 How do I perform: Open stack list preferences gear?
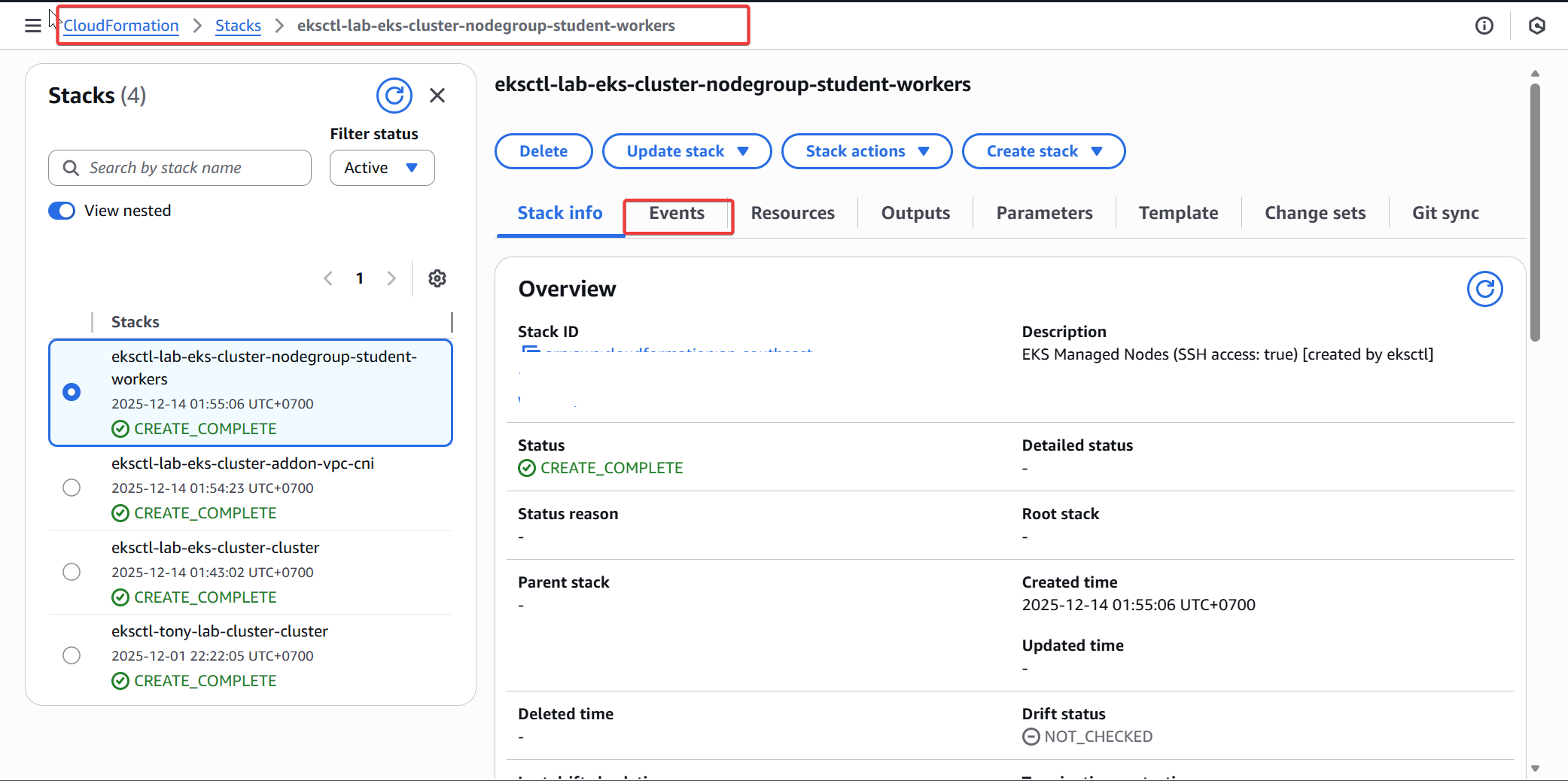tap(437, 278)
